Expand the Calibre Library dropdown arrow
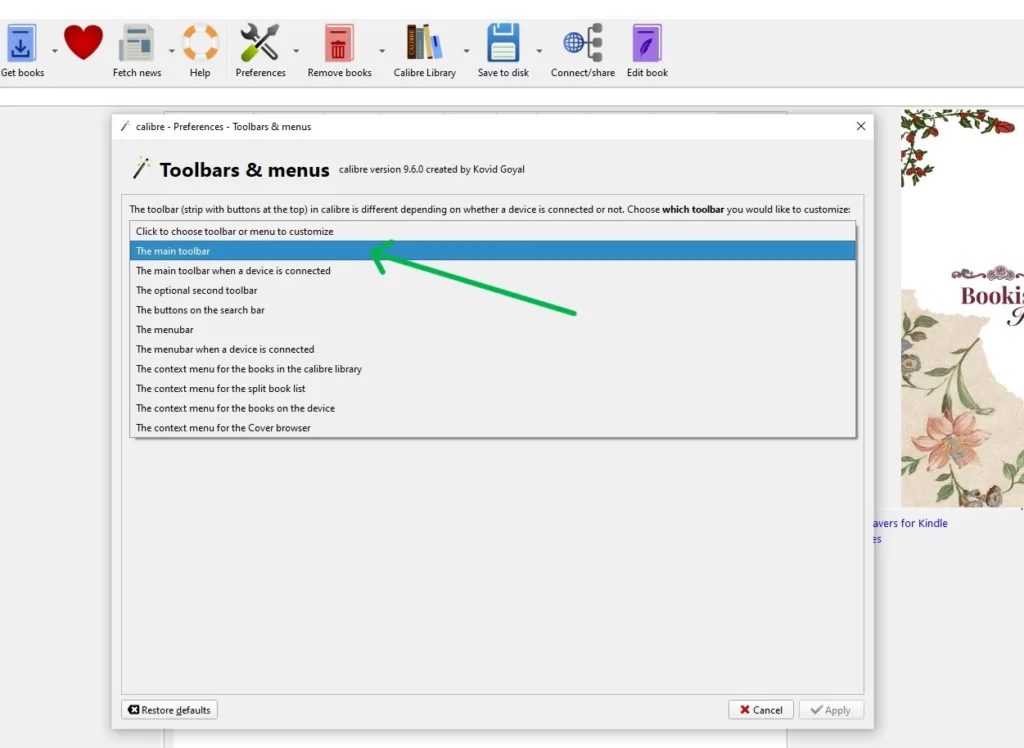 coord(466,50)
